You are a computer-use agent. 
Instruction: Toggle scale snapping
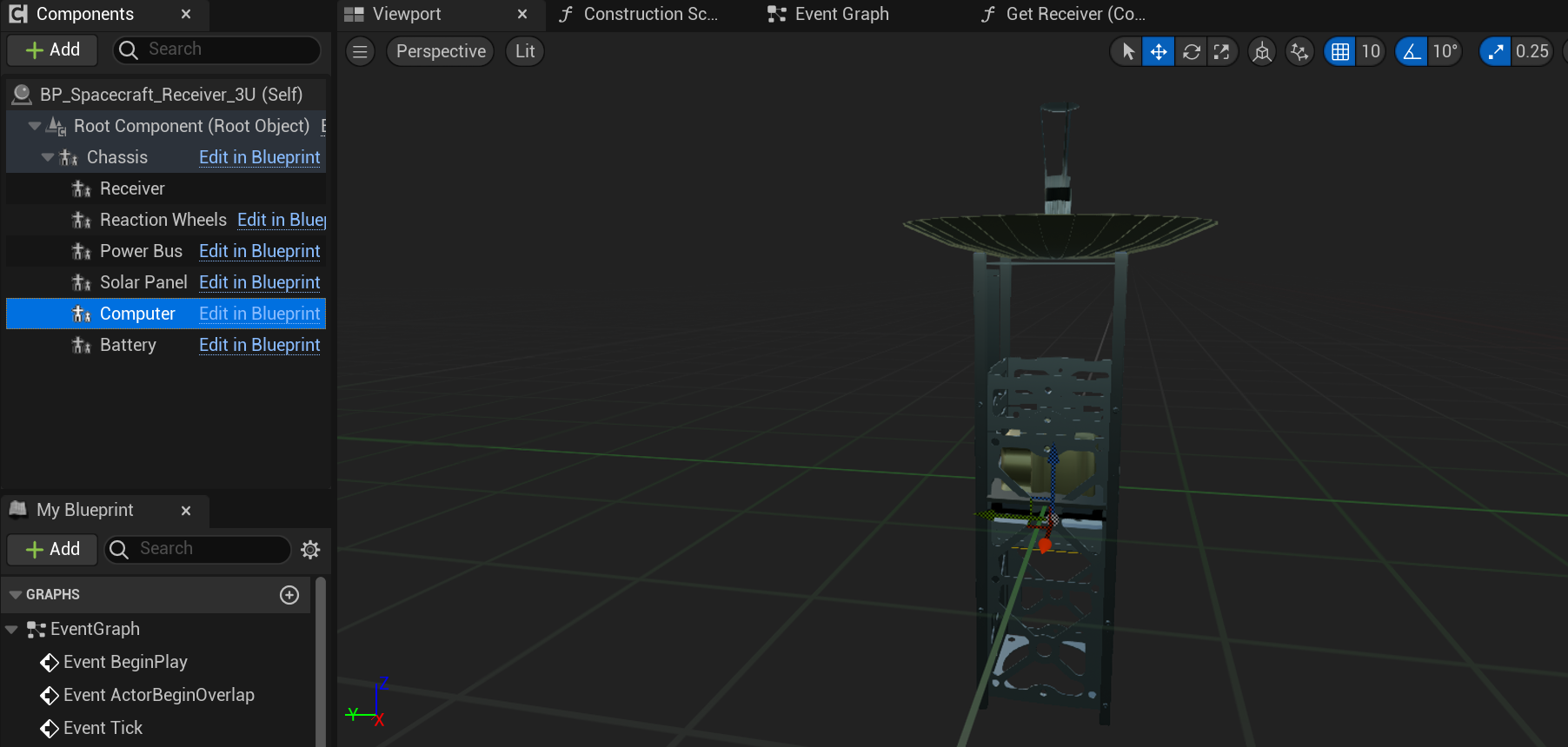tap(1495, 52)
